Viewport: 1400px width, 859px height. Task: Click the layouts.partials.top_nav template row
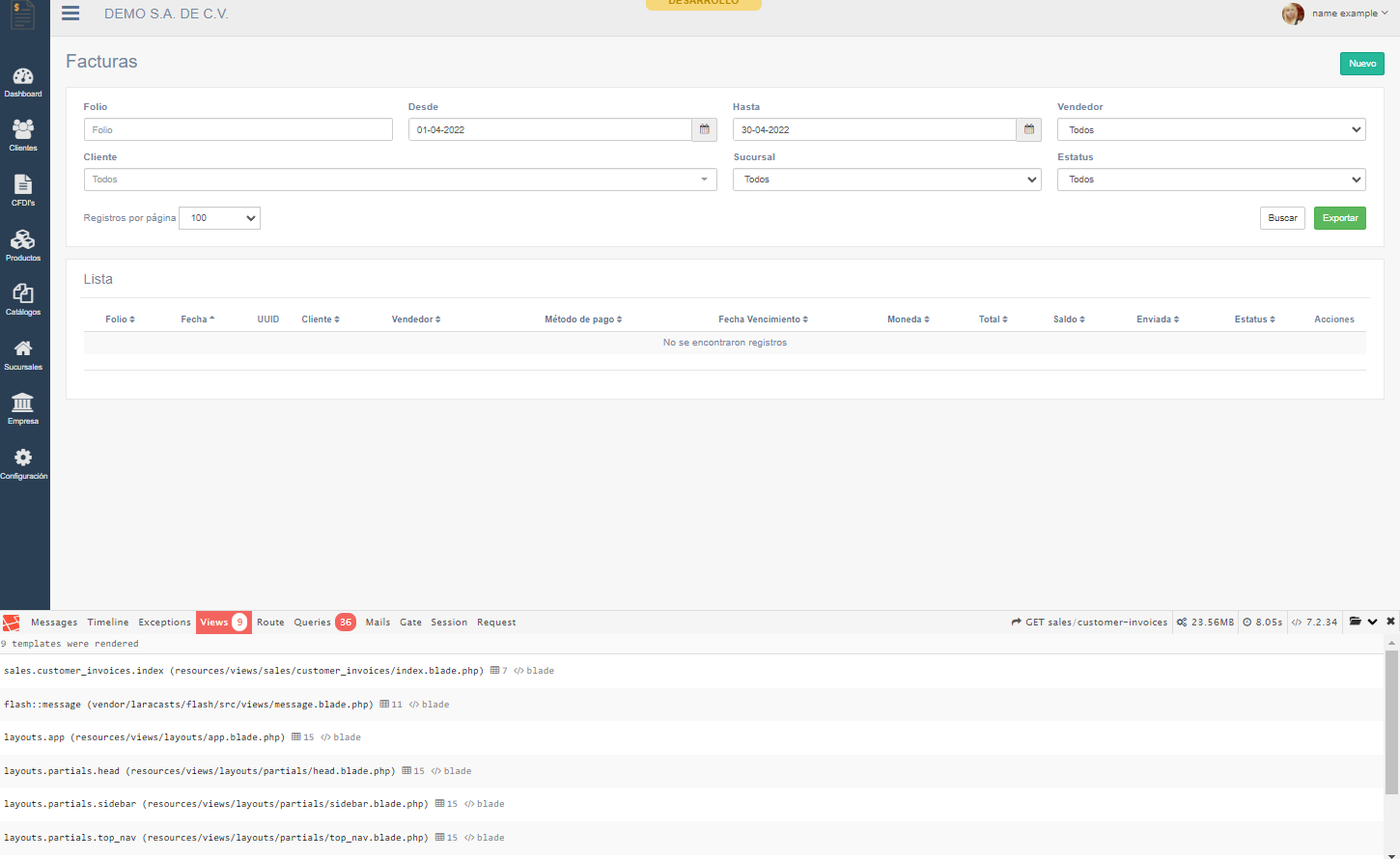692,838
